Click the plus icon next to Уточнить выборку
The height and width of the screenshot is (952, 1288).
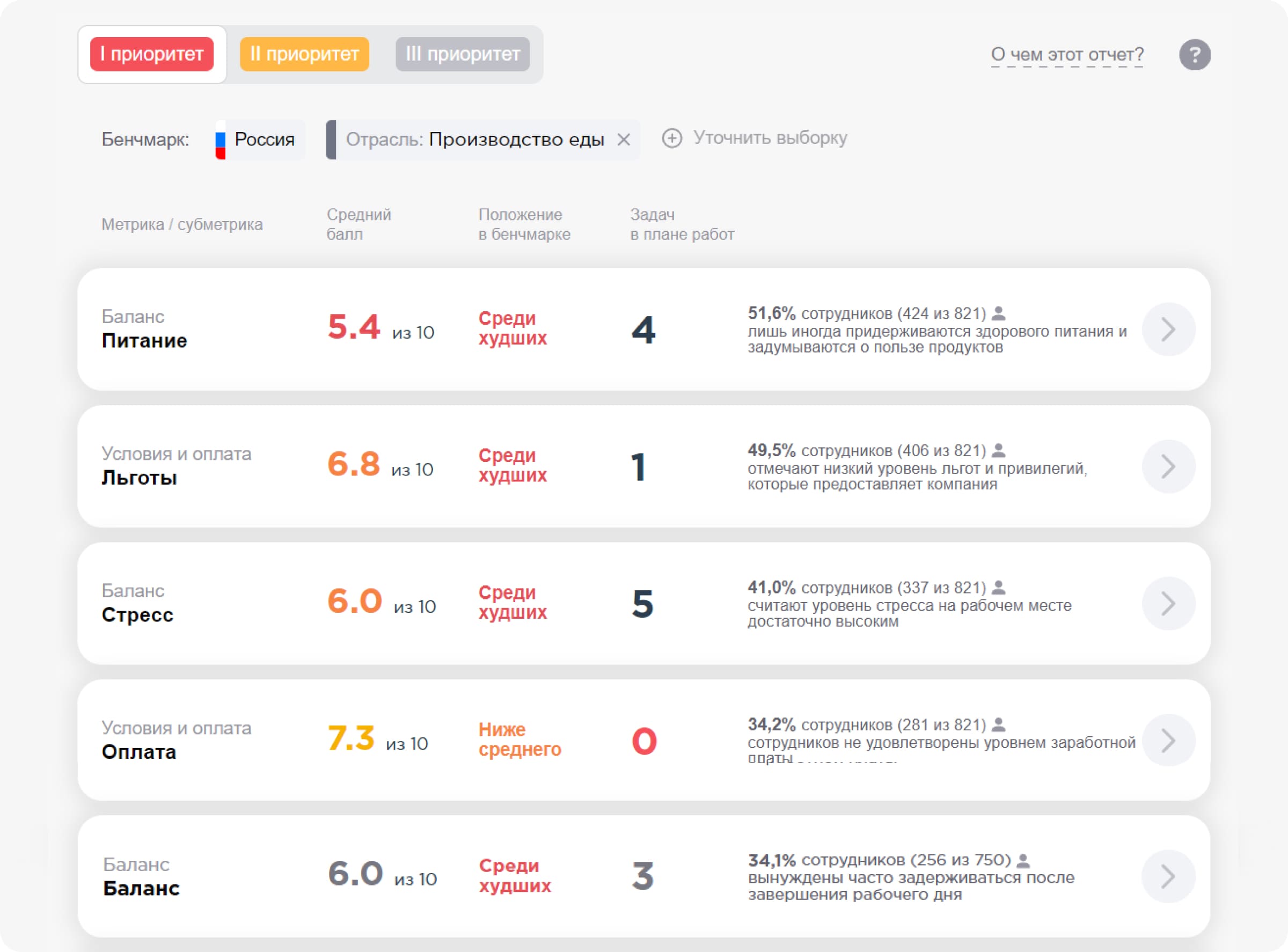pos(672,138)
